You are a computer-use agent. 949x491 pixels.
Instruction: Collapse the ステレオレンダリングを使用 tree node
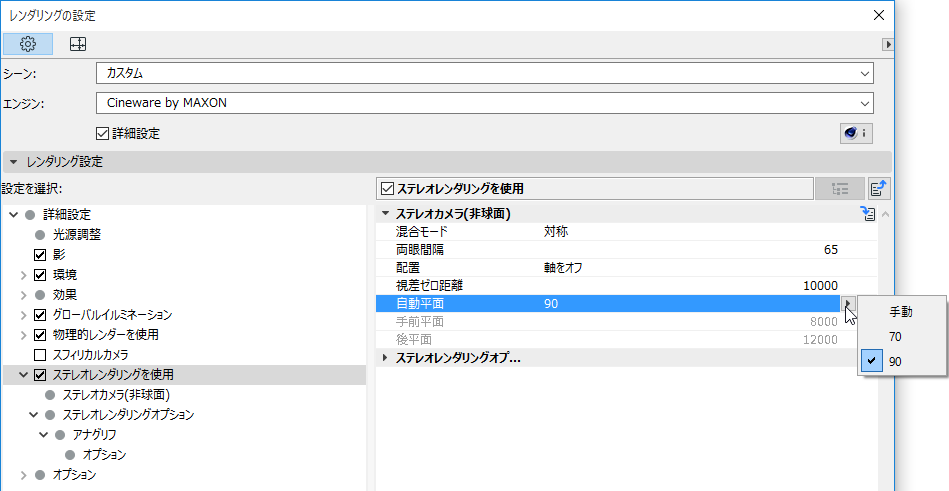pos(24,375)
